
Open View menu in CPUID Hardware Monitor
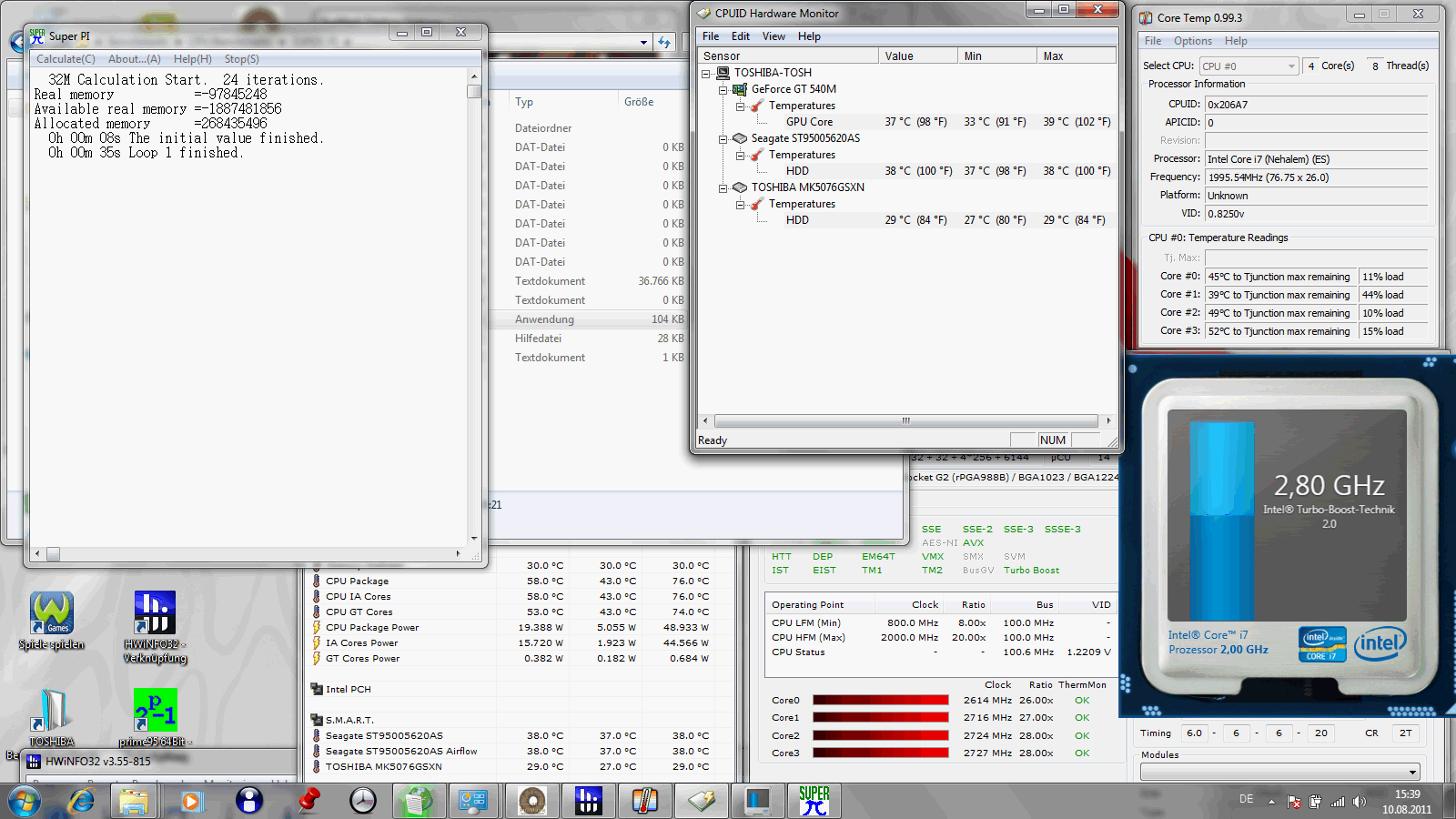click(773, 36)
